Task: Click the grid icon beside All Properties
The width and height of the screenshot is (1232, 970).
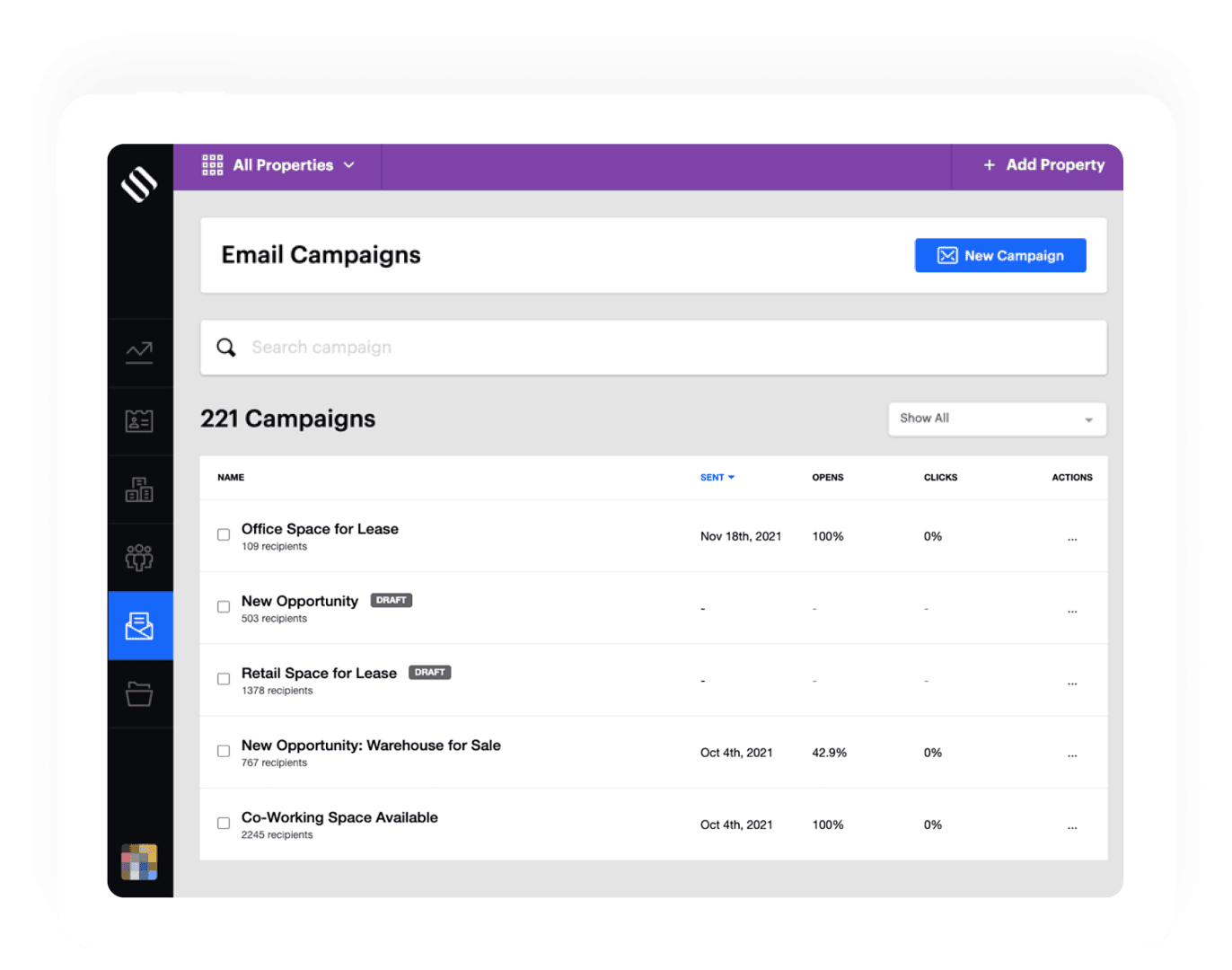Action: tap(213, 165)
